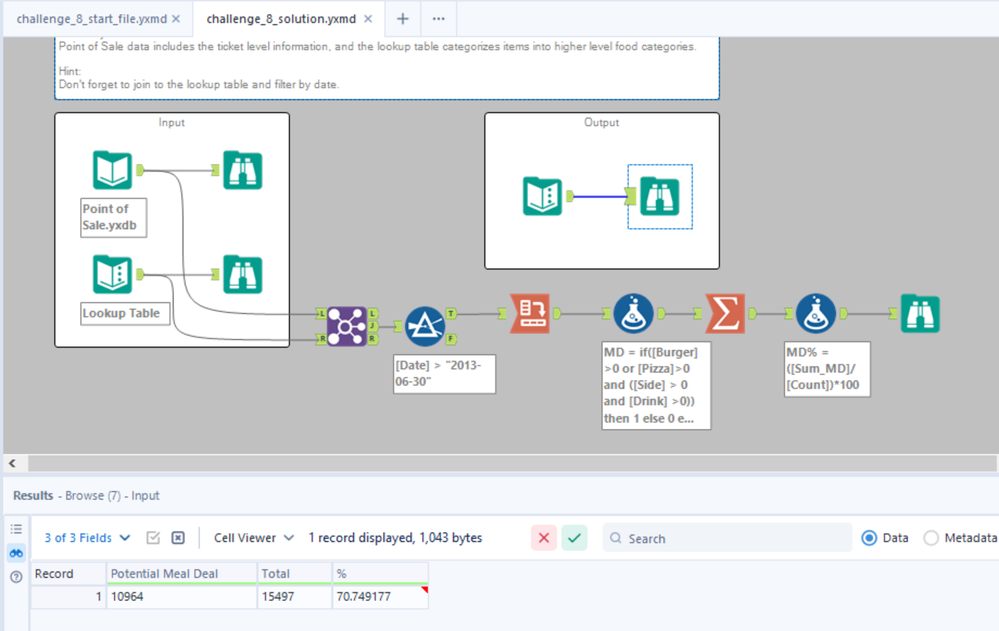
Task: Click the % column header
Action: [380, 574]
